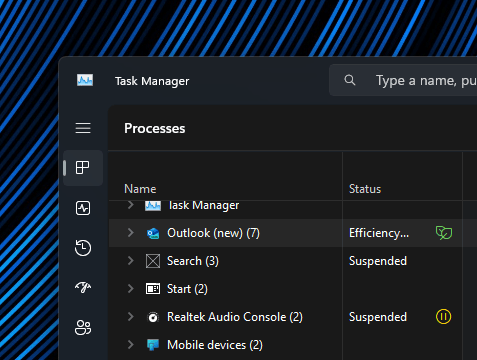Sort processes by the Status column
This screenshot has width=477, height=360.
pyautogui.click(x=365, y=189)
